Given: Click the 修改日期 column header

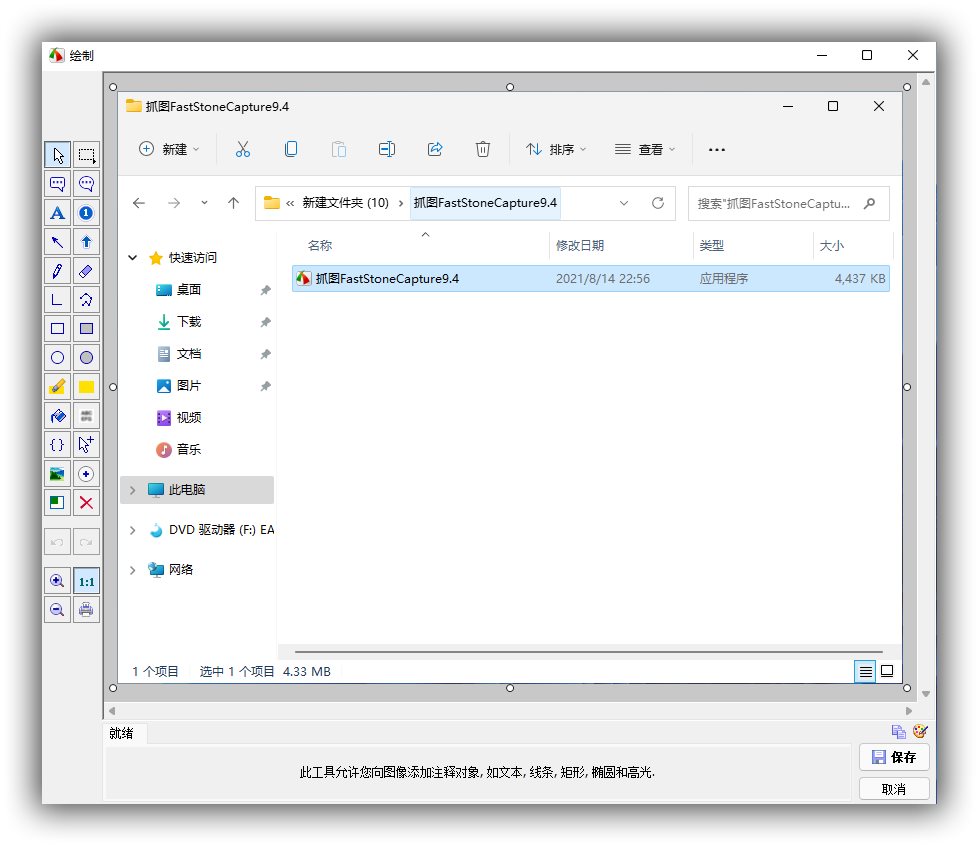Looking at the screenshot, I should 580,245.
